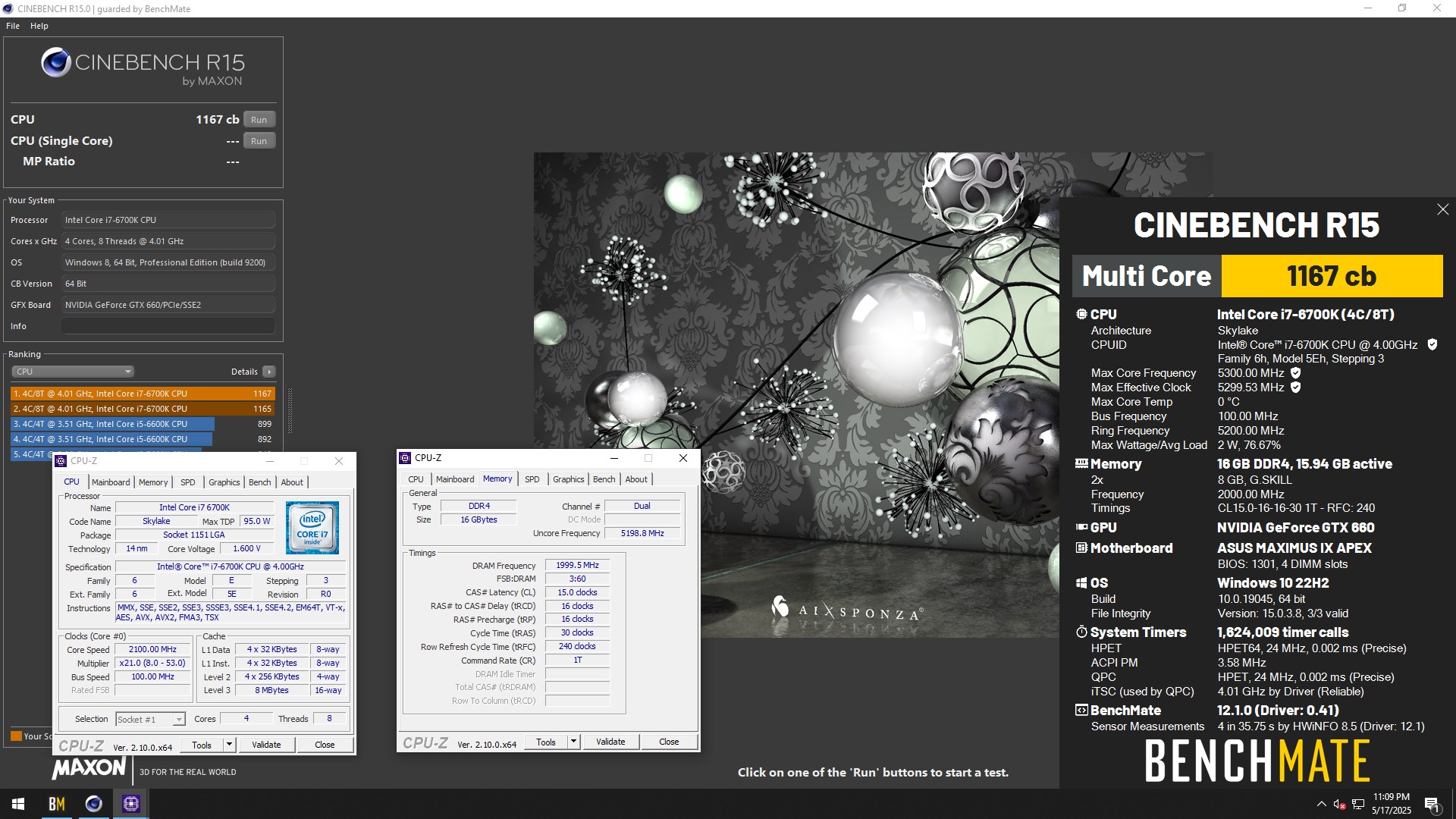Open the Ranking CPU dropdown
This screenshot has height=819, width=1456.
[x=73, y=372]
